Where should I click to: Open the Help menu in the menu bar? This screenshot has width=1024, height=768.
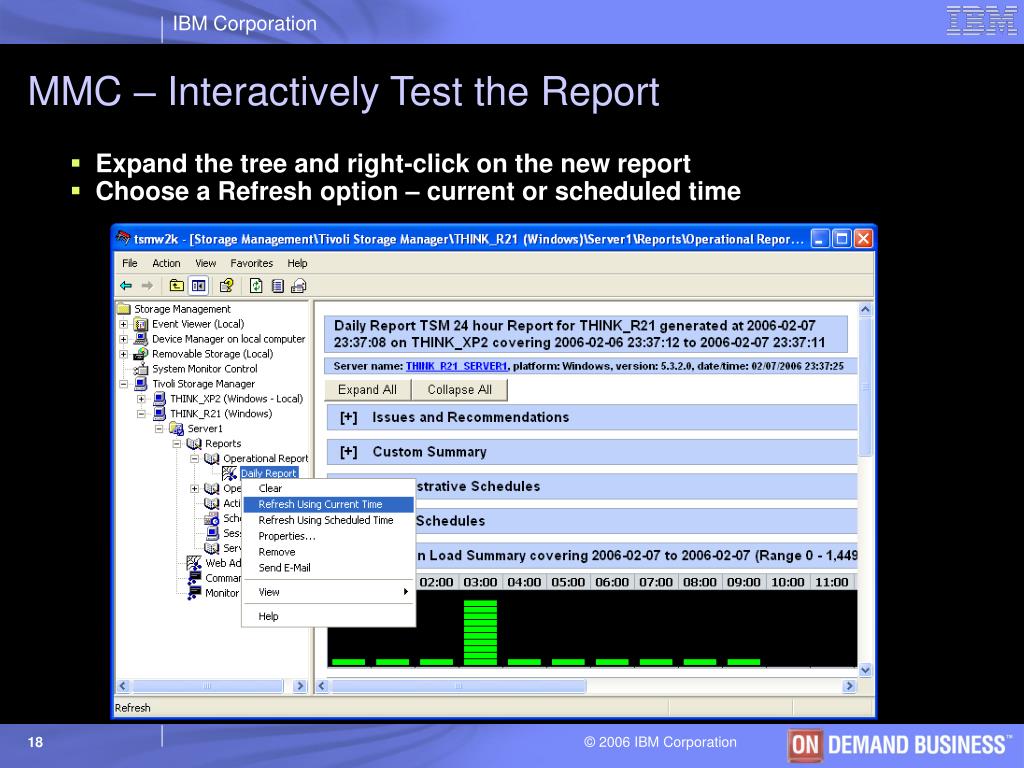[297, 263]
